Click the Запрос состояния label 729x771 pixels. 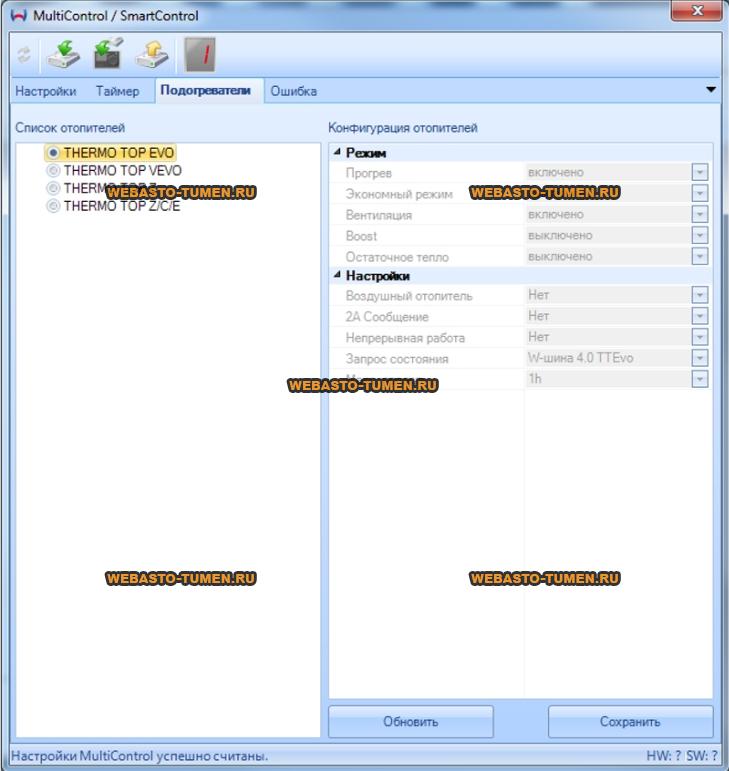397,359
